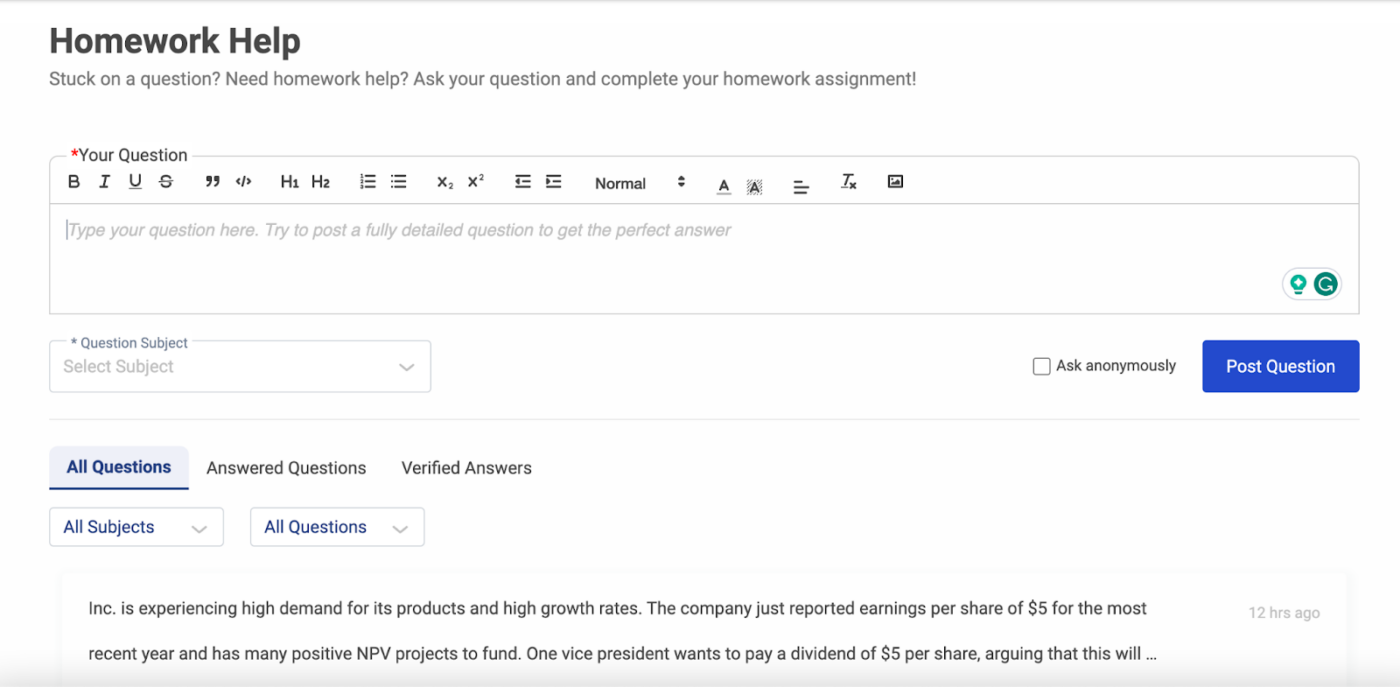Clear text formatting
The image size is (1400, 687).
point(849,182)
